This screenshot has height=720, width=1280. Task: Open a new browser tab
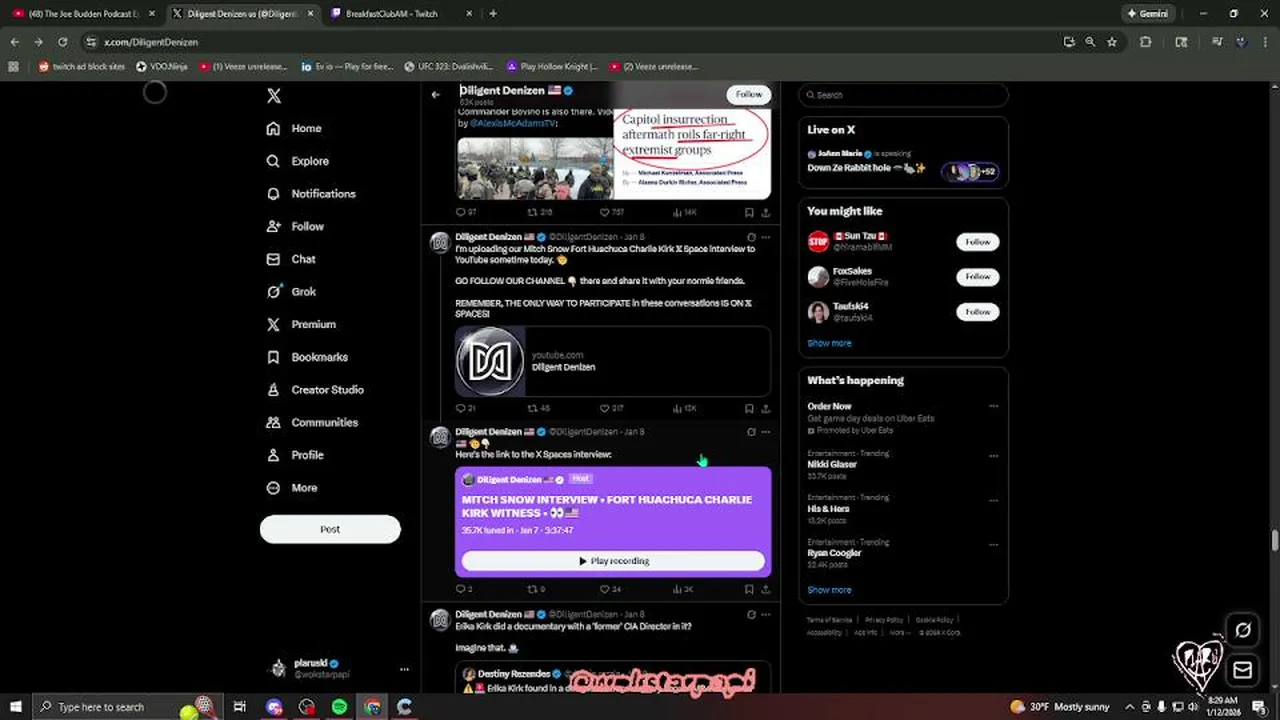[493, 14]
